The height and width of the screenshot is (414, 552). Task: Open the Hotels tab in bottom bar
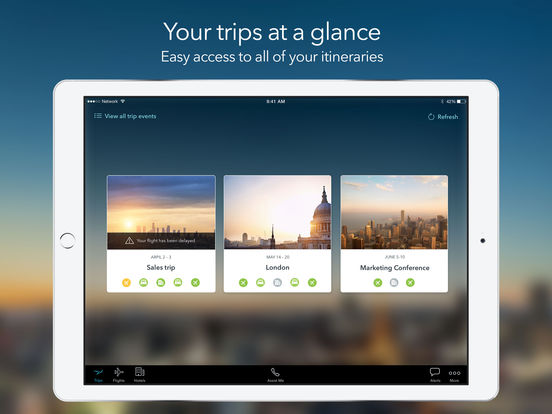tap(140, 375)
